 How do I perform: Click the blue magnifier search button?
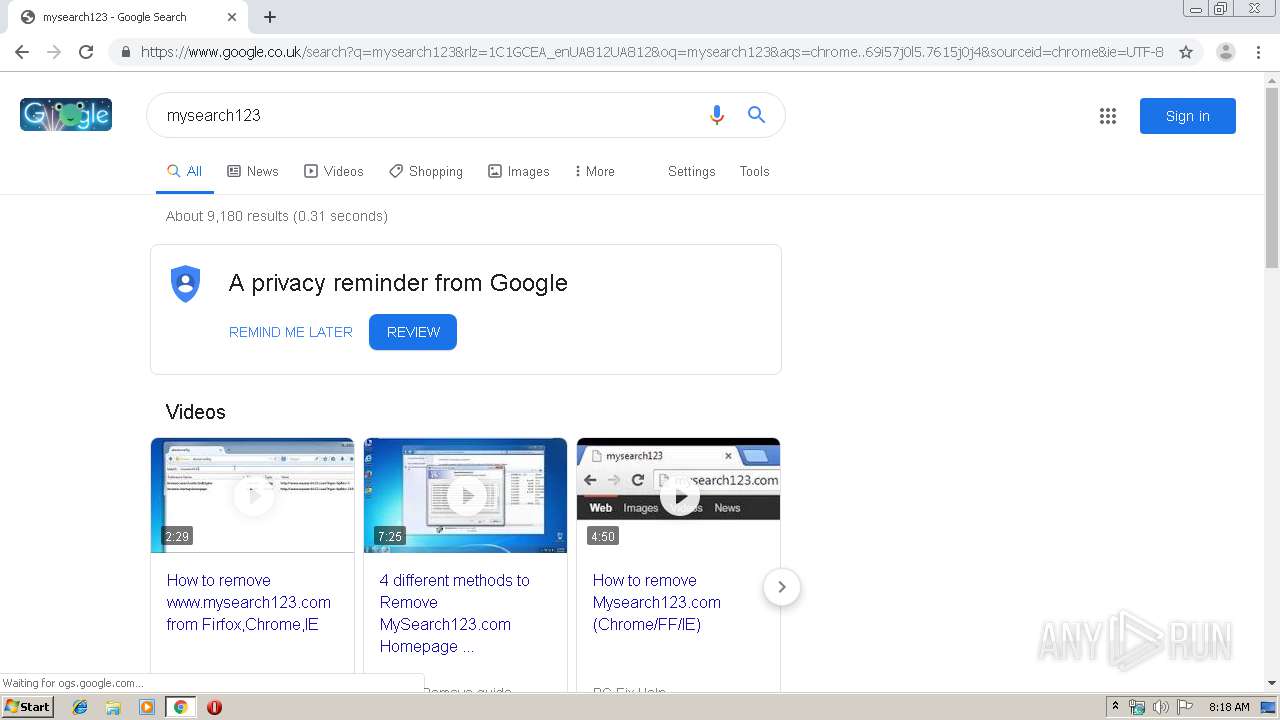757,115
